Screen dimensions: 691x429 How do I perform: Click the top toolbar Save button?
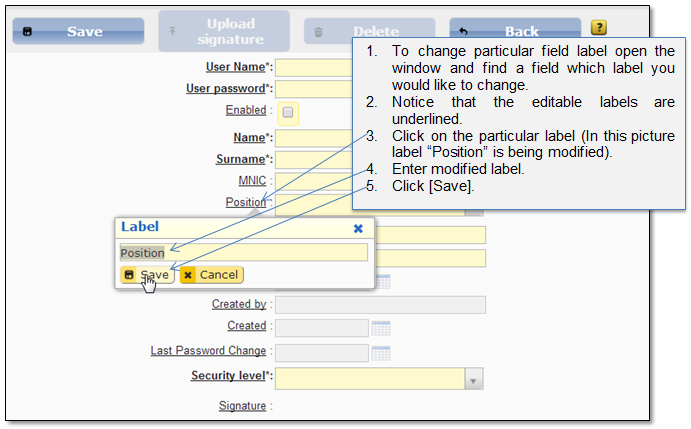(x=76, y=31)
